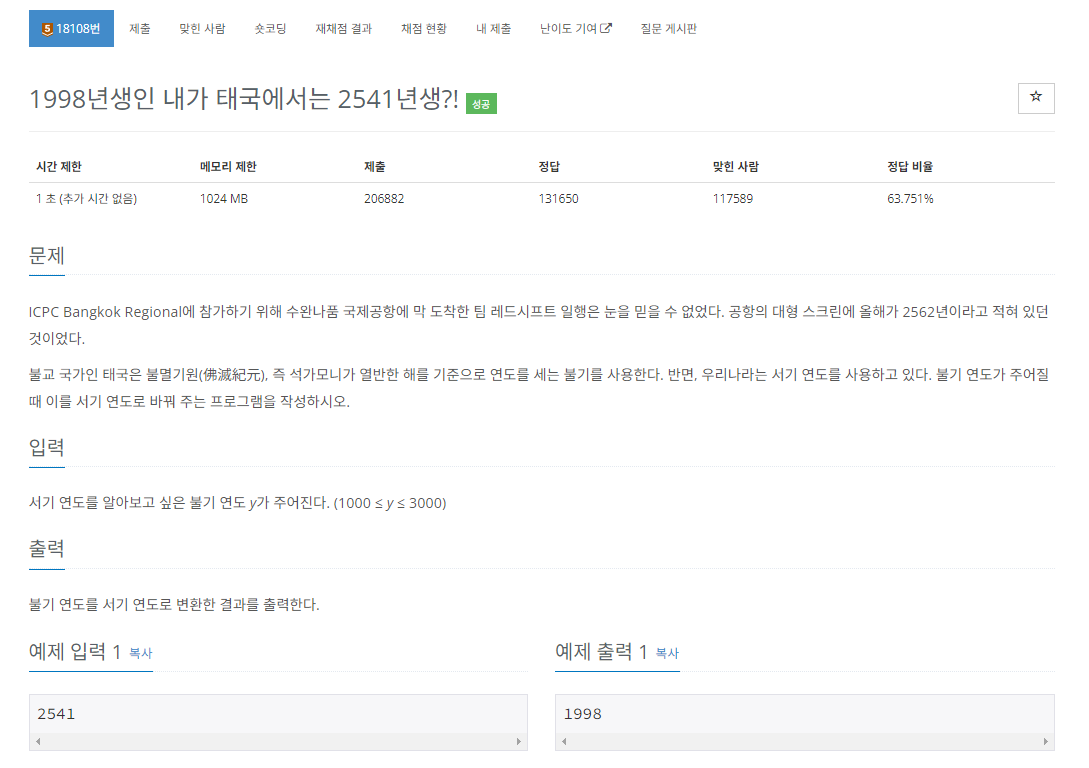The height and width of the screenshot is (768, 1089).
Task: Copy example output 1 with 복사
Action: tap(667, 653)
